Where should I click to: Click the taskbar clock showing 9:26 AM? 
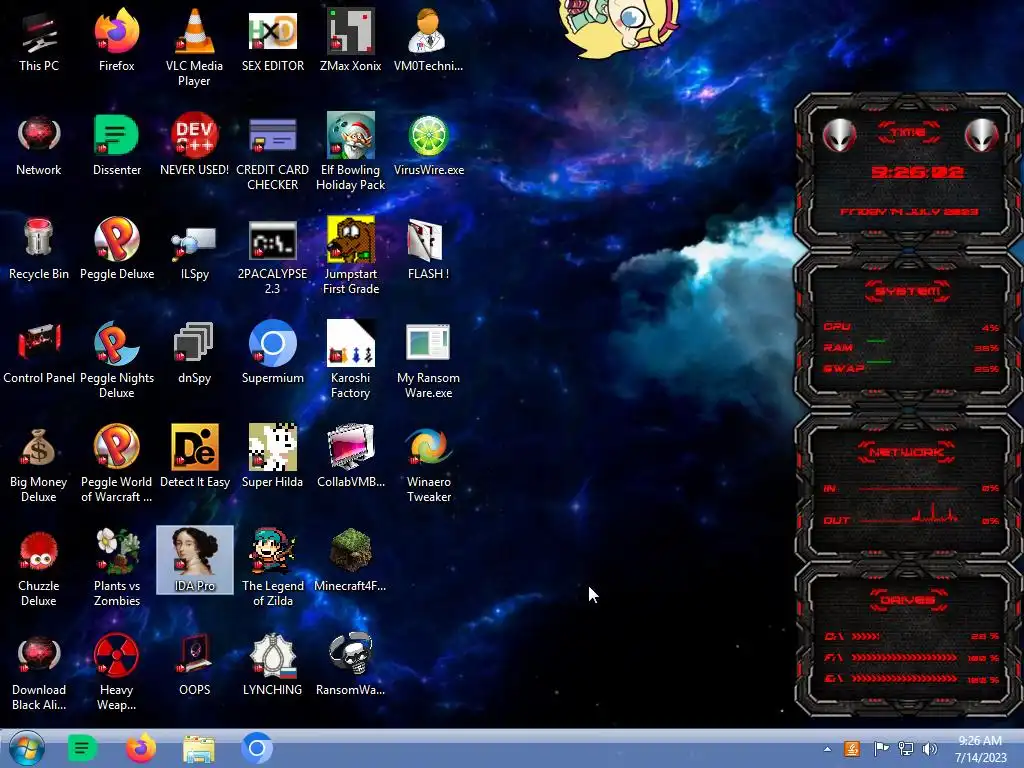click(980, 749)
